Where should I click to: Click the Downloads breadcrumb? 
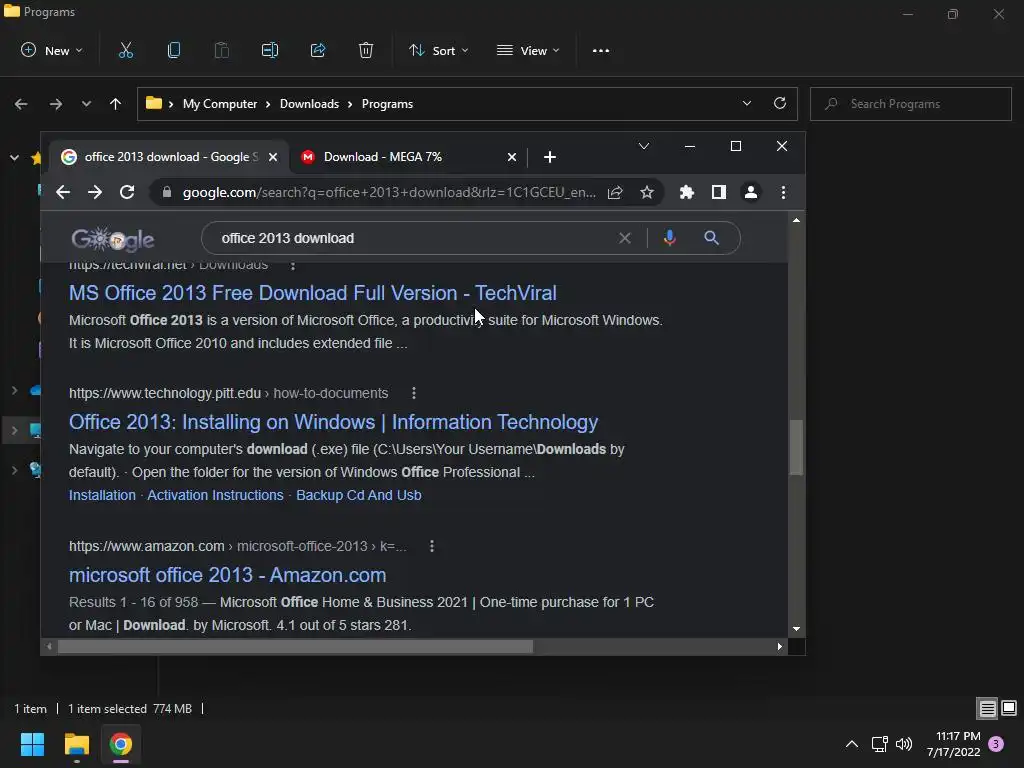[x=310, y=104]
